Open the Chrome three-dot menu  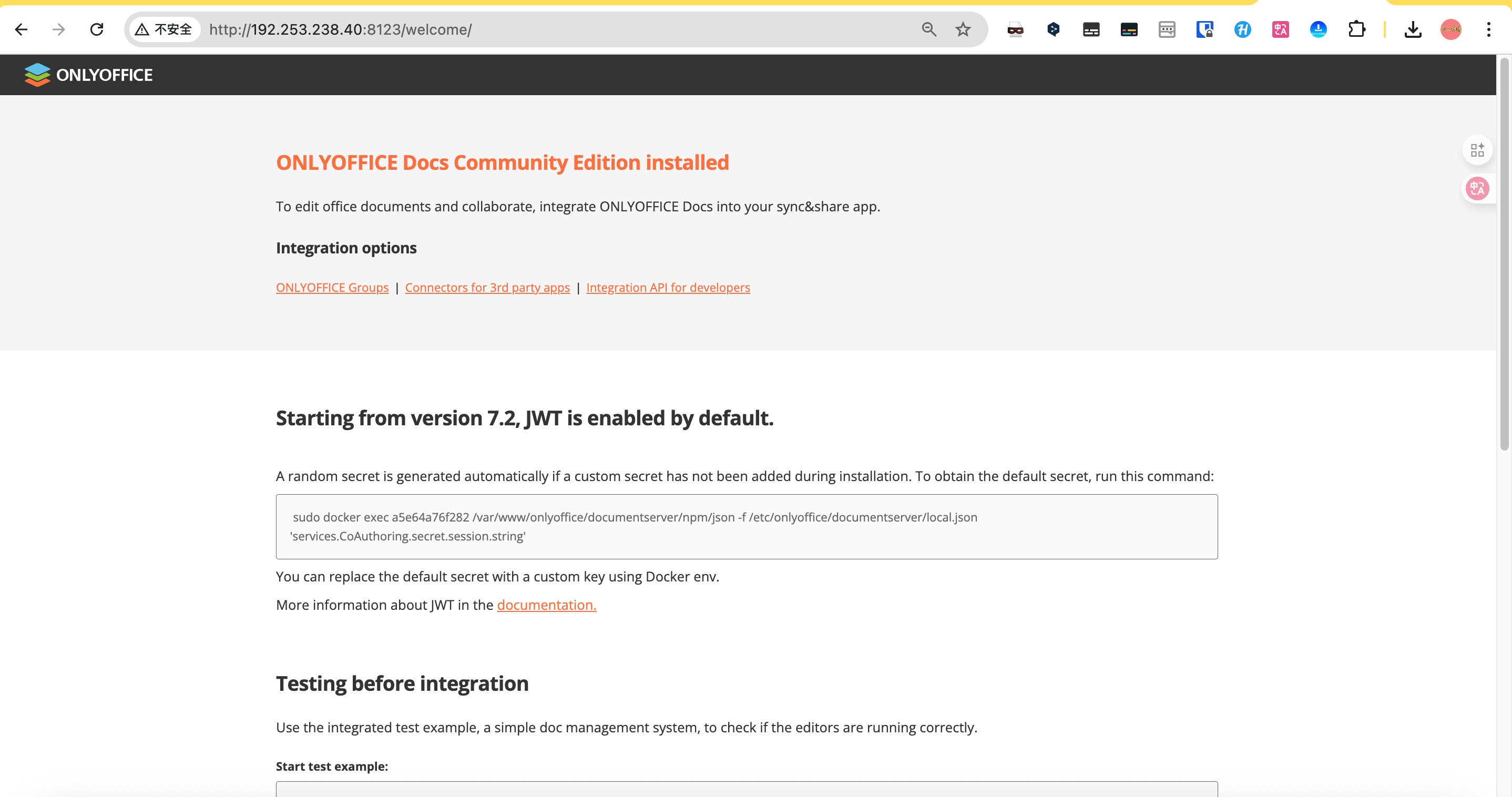pyautogui.click(x=1488, y=29)
